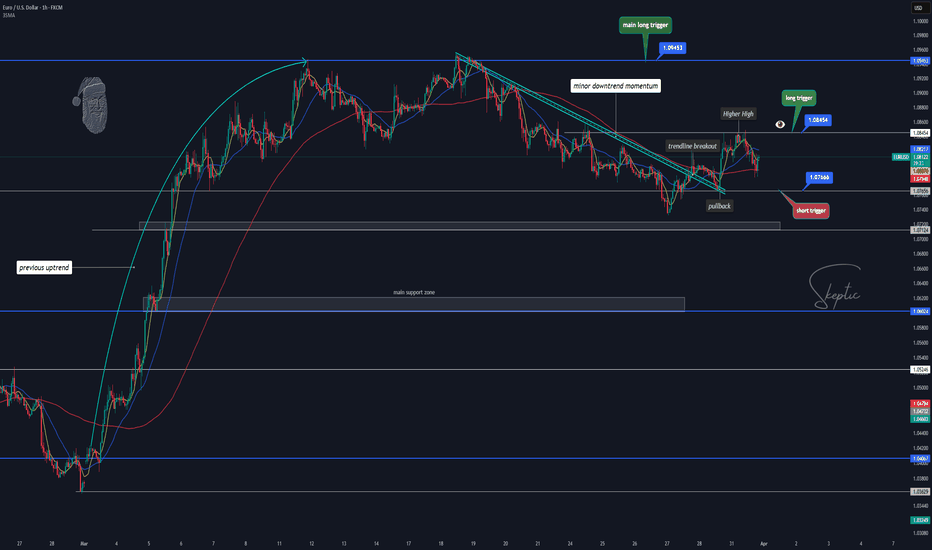Image resolution: width=932 pixels, height=550 pixels.
Task: Click the Euro / U.S. Dollar chart title
Action: click(32, 7)
